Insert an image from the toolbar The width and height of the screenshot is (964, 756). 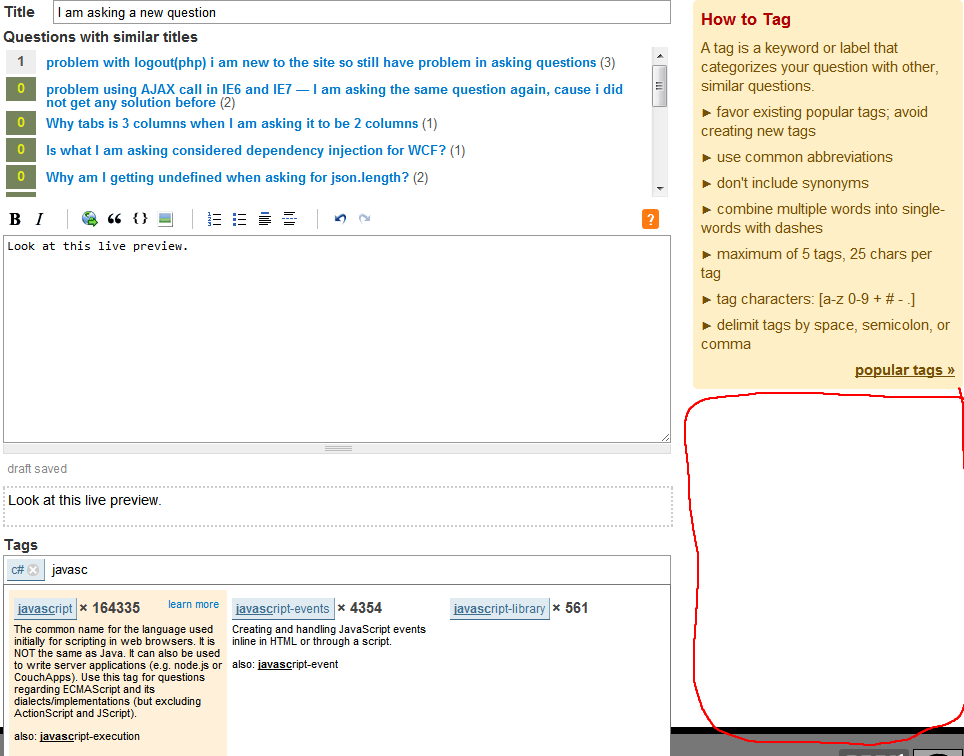[165, 219]
